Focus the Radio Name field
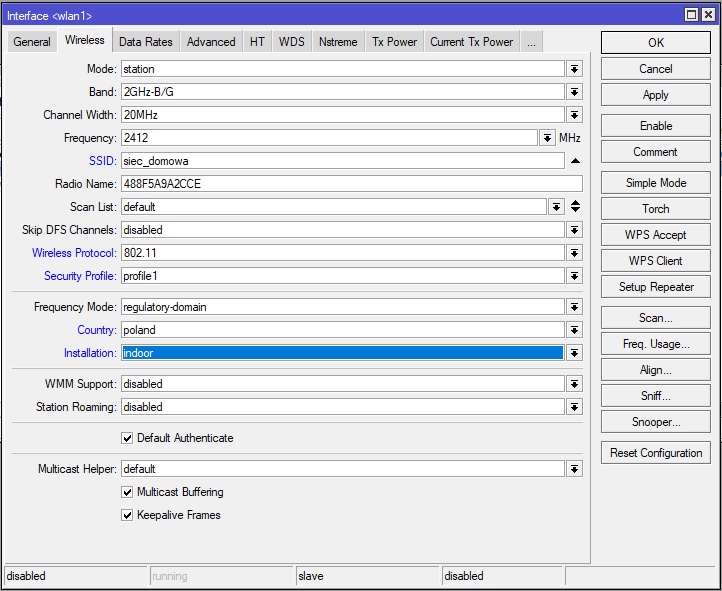722x591 pixels. pyautogui.click(x=352, y=184)
